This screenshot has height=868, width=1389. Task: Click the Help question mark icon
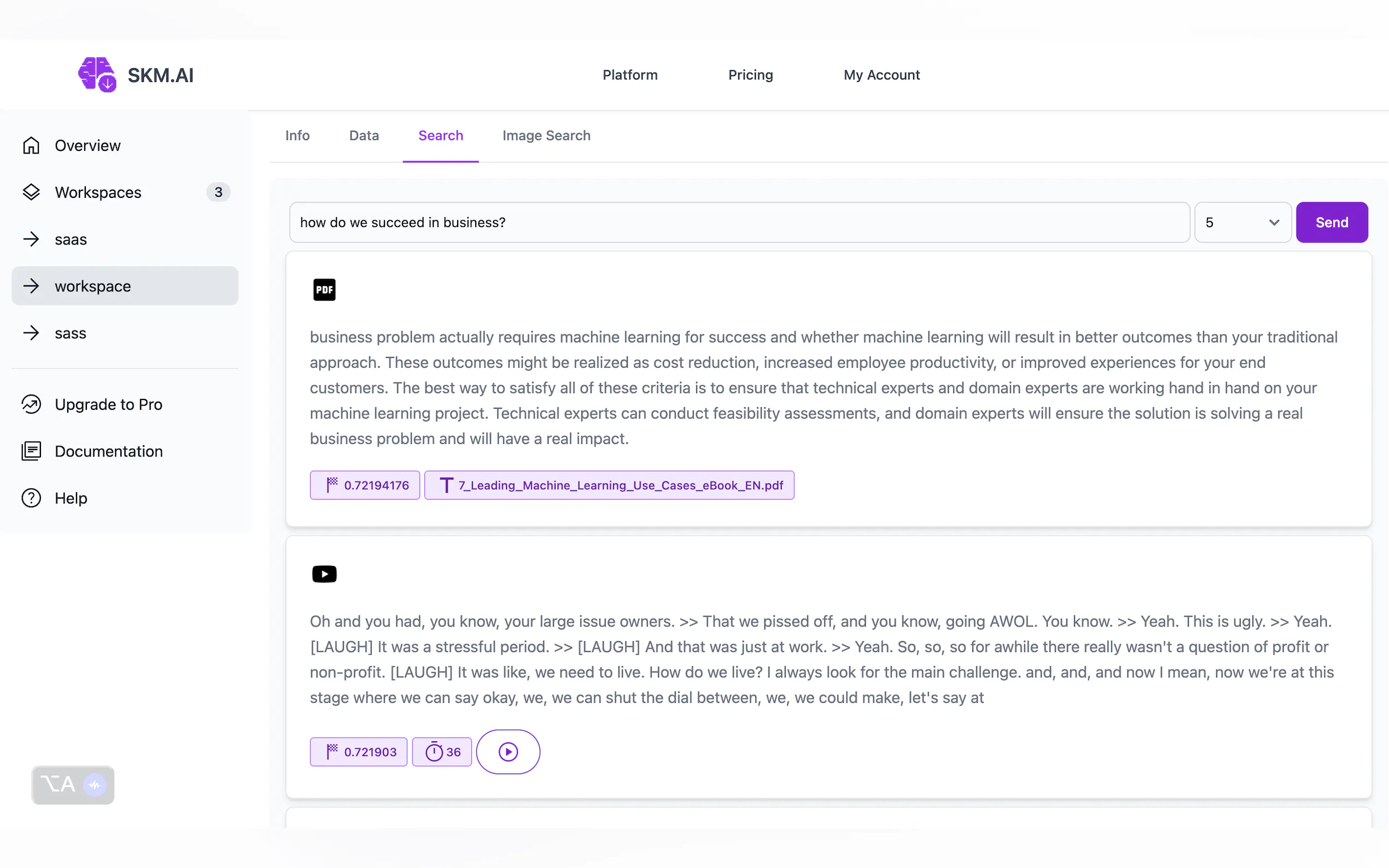pyautogui.click(x=31, y=498)
